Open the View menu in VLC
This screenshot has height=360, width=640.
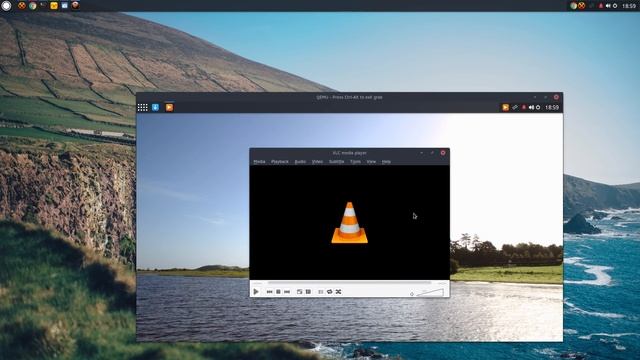pyautogui.click(x=371, y=162)
